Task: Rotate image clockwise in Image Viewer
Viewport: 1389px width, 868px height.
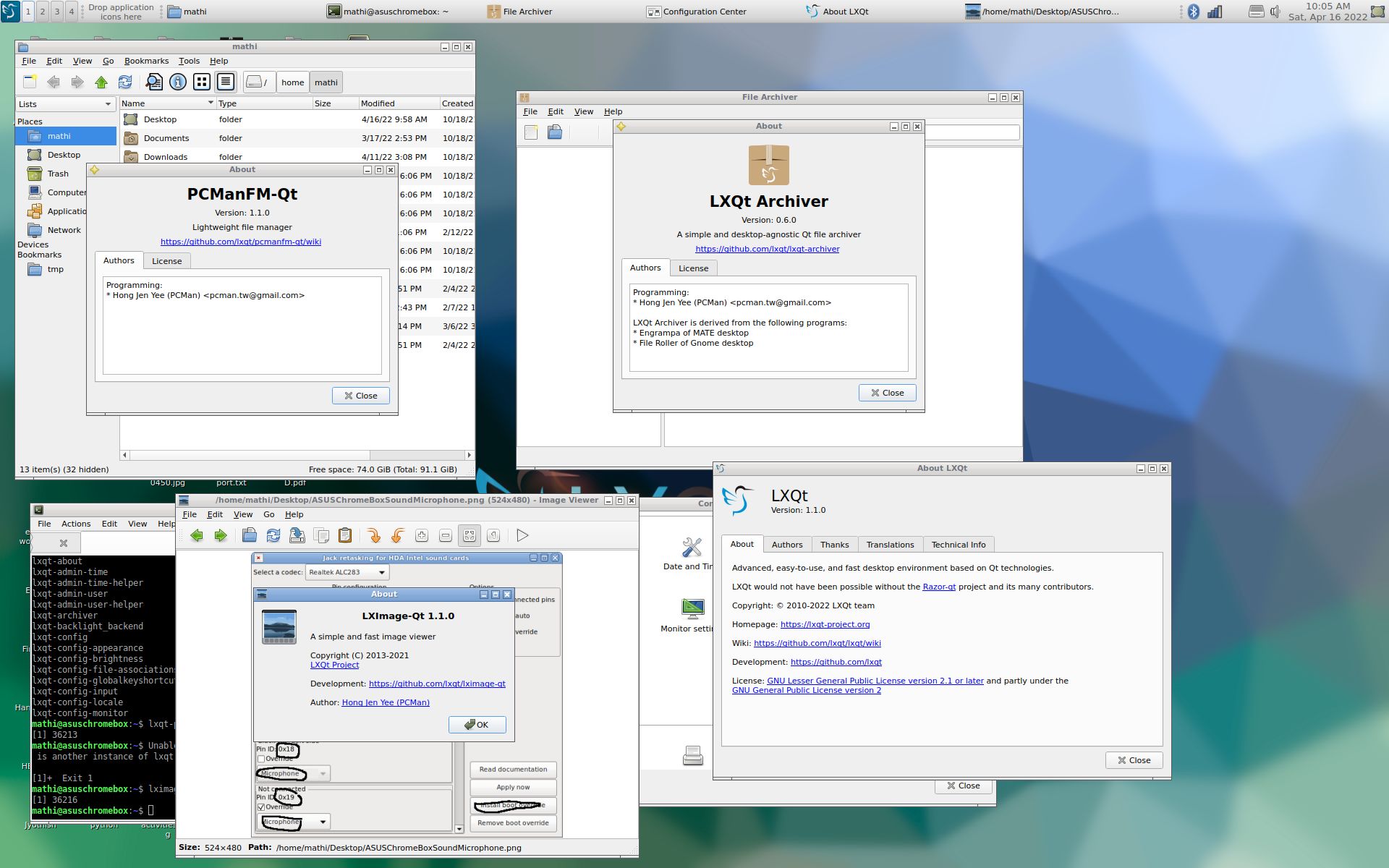Action: coord(374,535)
